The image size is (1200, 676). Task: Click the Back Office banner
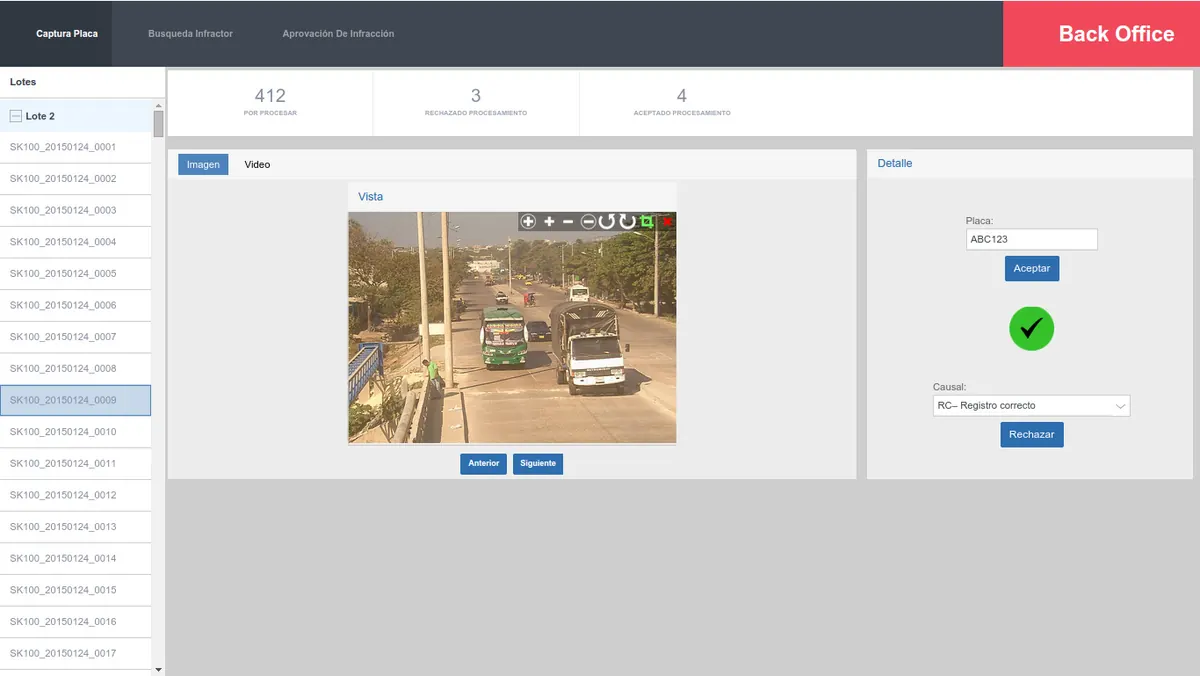[x=1101, y=34]
